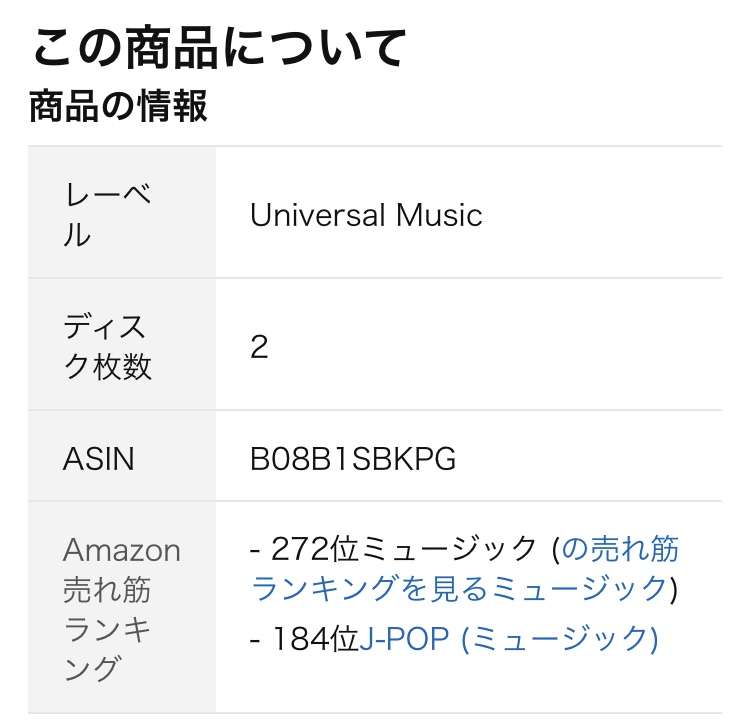Click the この商品について heading
The image size is (750, 721).
click(x=218, y=48)
